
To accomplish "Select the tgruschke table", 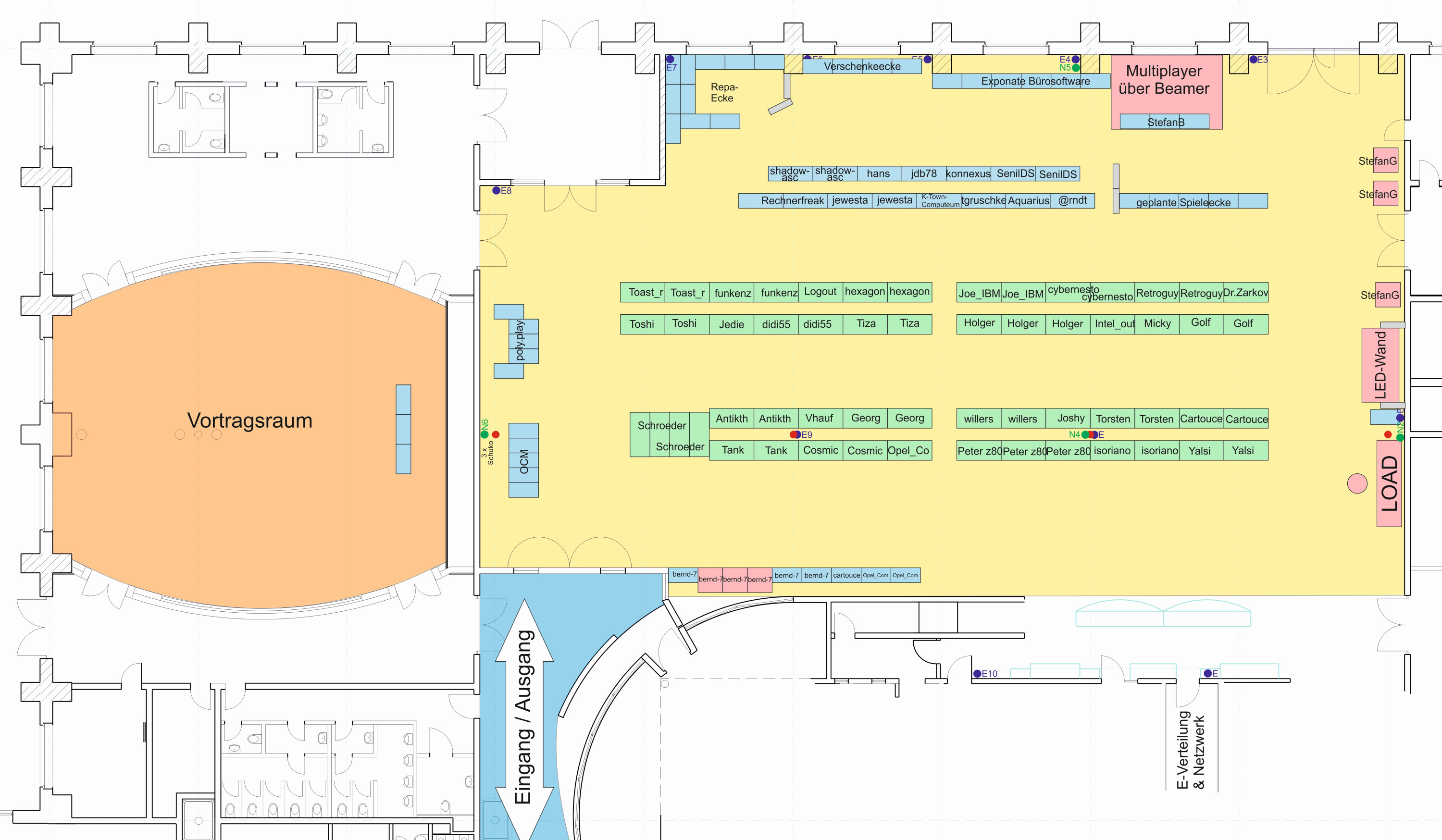I will [x=983, y=201].
